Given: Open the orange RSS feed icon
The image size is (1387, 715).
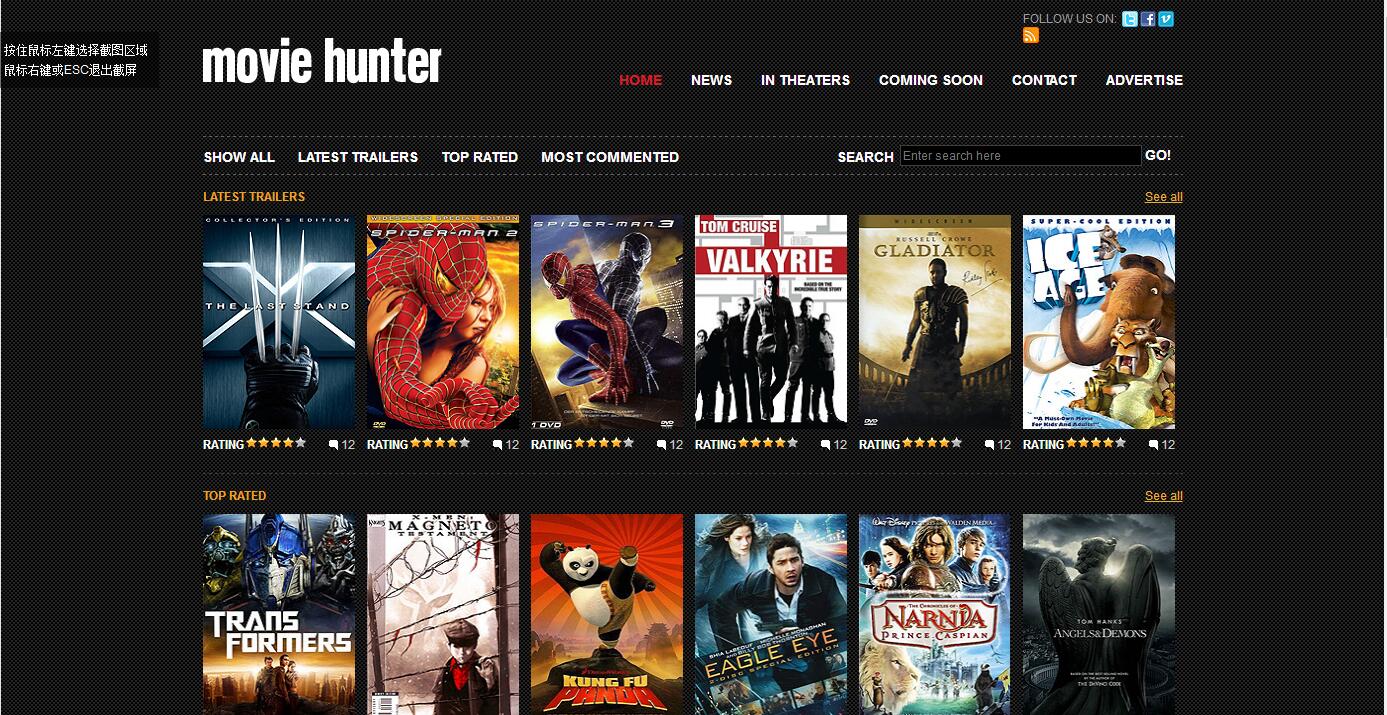Looking at the screenshot, I should (x=1031, y=36).
